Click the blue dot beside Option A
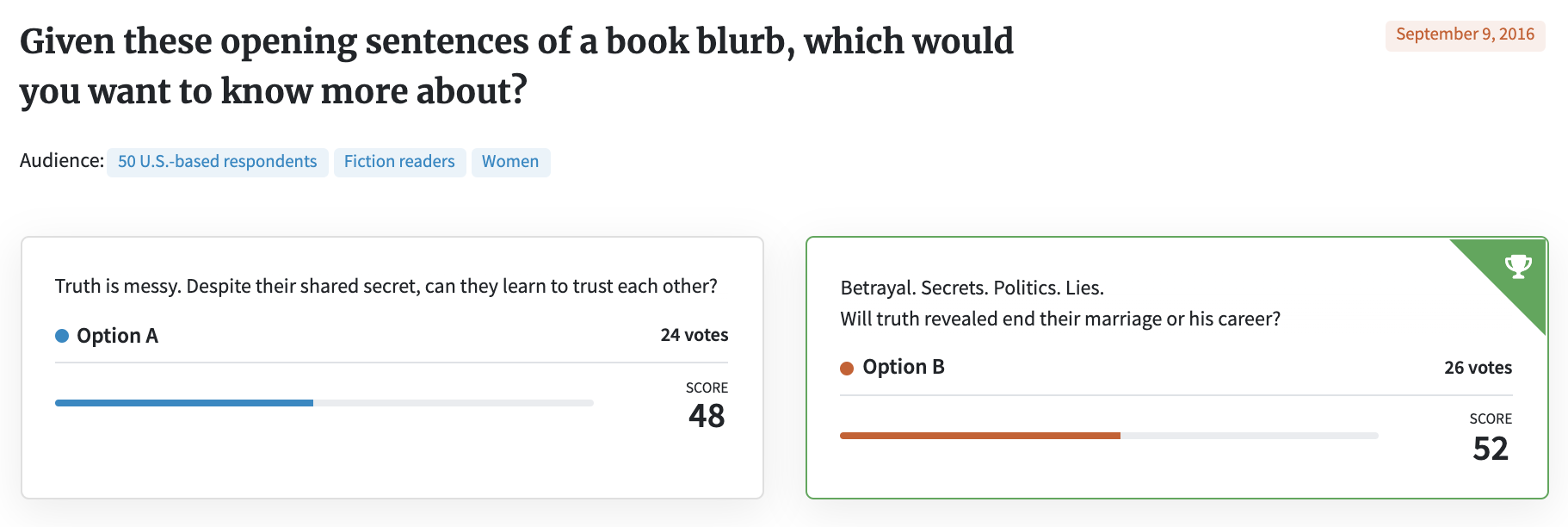 (x=62, y=336)
